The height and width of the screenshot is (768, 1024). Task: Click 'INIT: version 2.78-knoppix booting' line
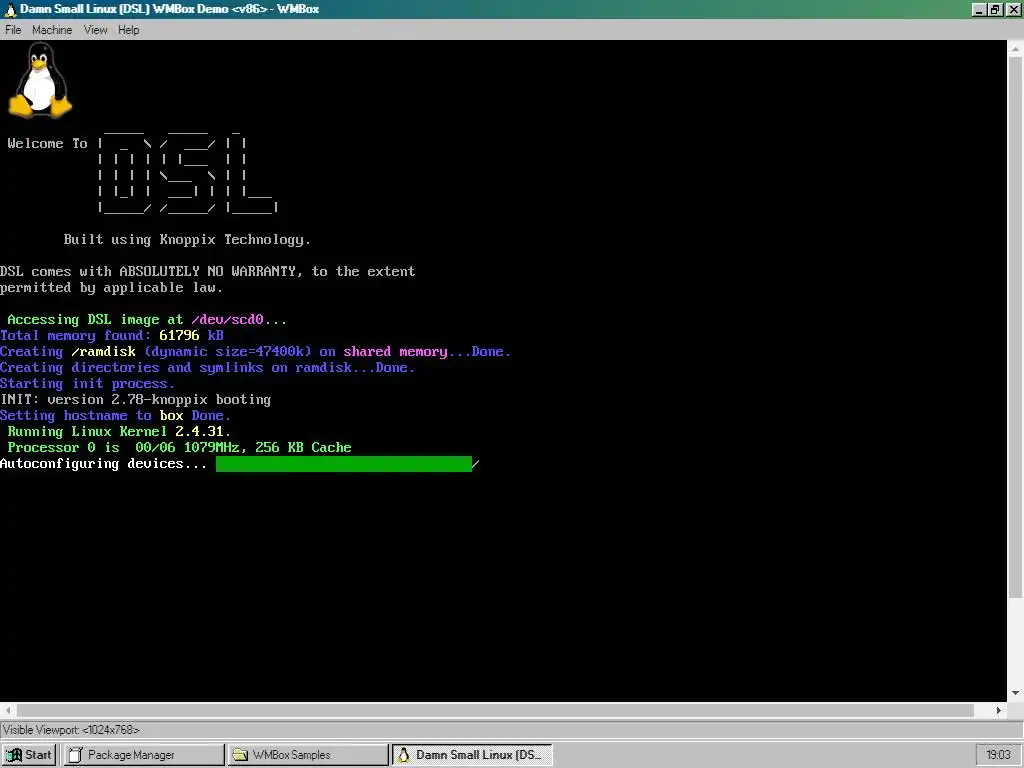click(135, 400)
